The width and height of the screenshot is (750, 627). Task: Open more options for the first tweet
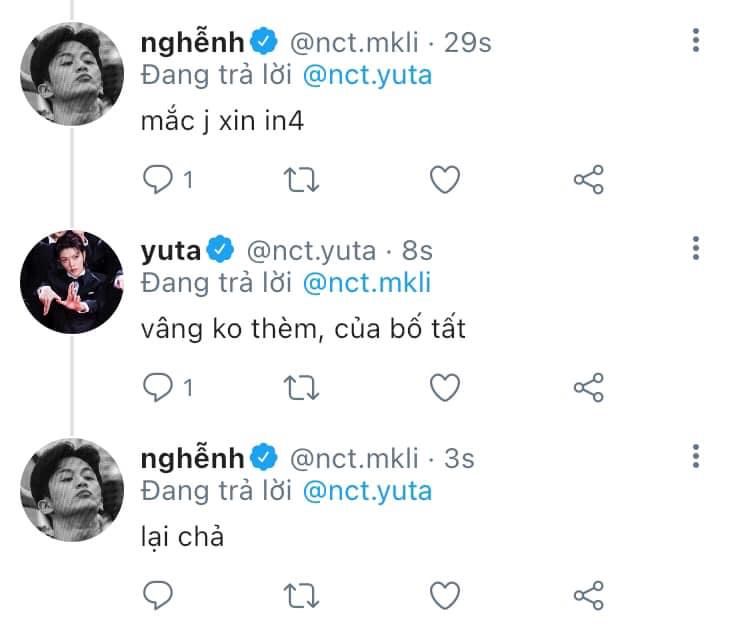[697, 42]
